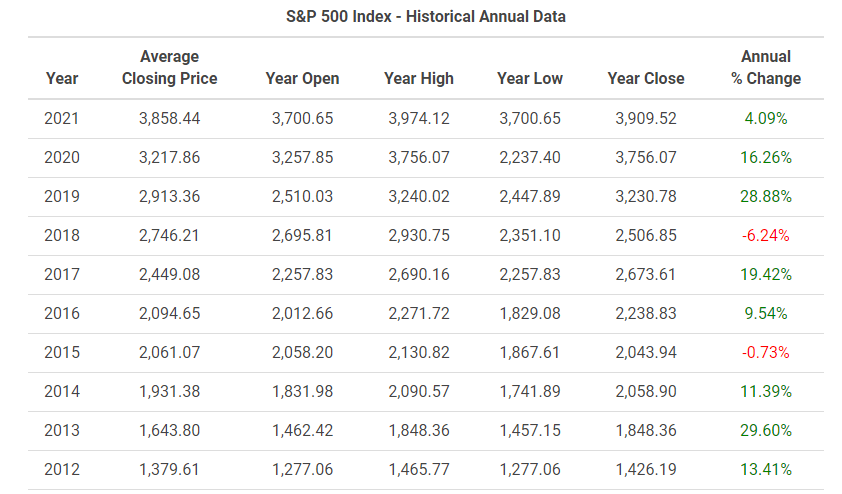Click the 28.88% annual change value
Image resolution: width=842 pixels, height=494 pixels.
tap(766, 197)
